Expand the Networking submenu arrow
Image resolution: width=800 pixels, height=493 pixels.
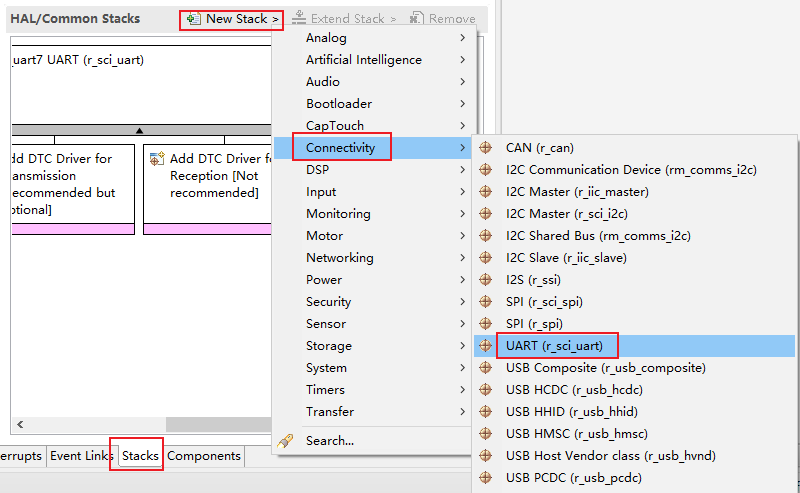462,258
